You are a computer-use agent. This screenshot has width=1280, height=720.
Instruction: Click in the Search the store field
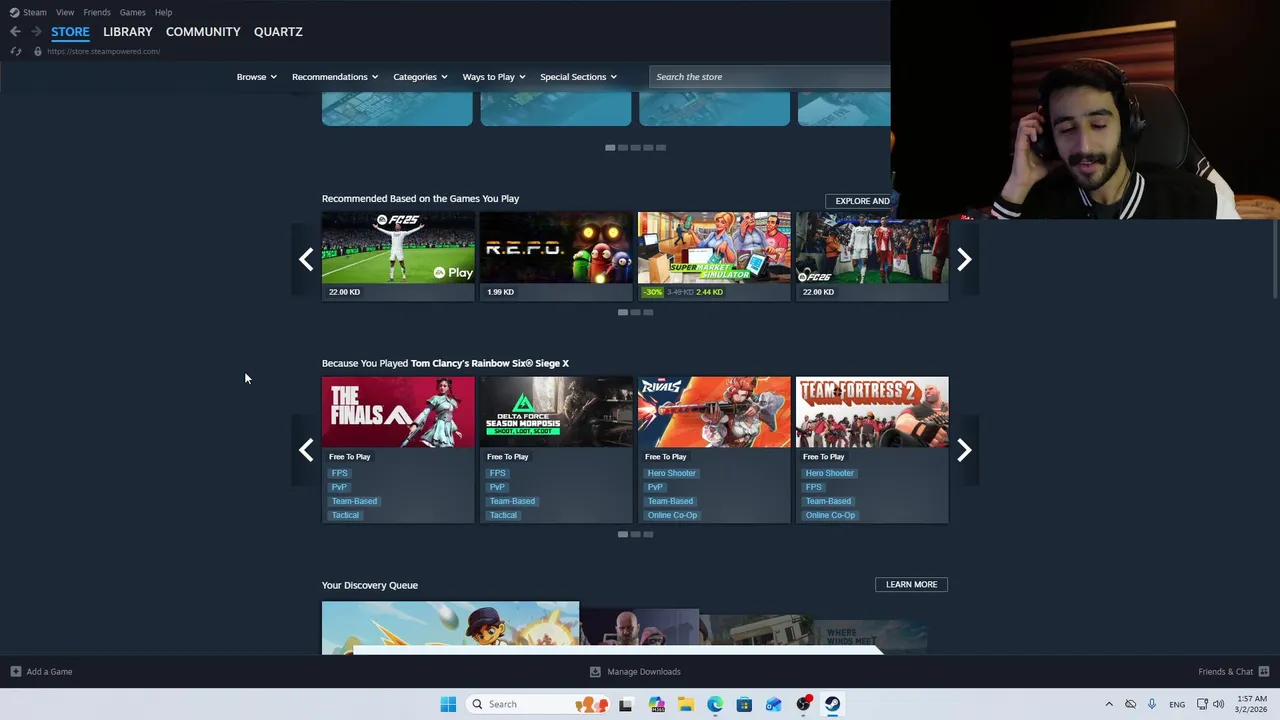click(769, 77)
